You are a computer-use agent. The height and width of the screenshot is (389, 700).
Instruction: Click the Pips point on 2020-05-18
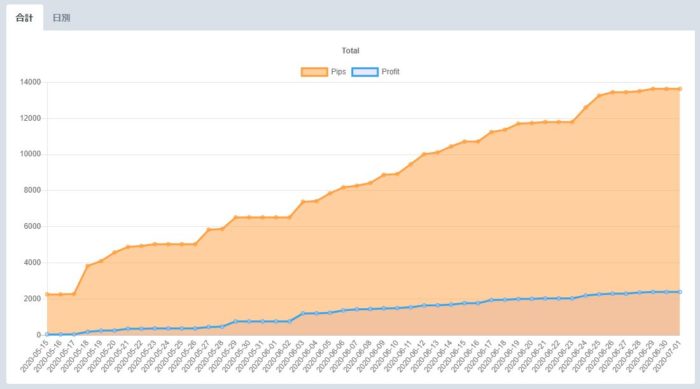click(88, 266)
